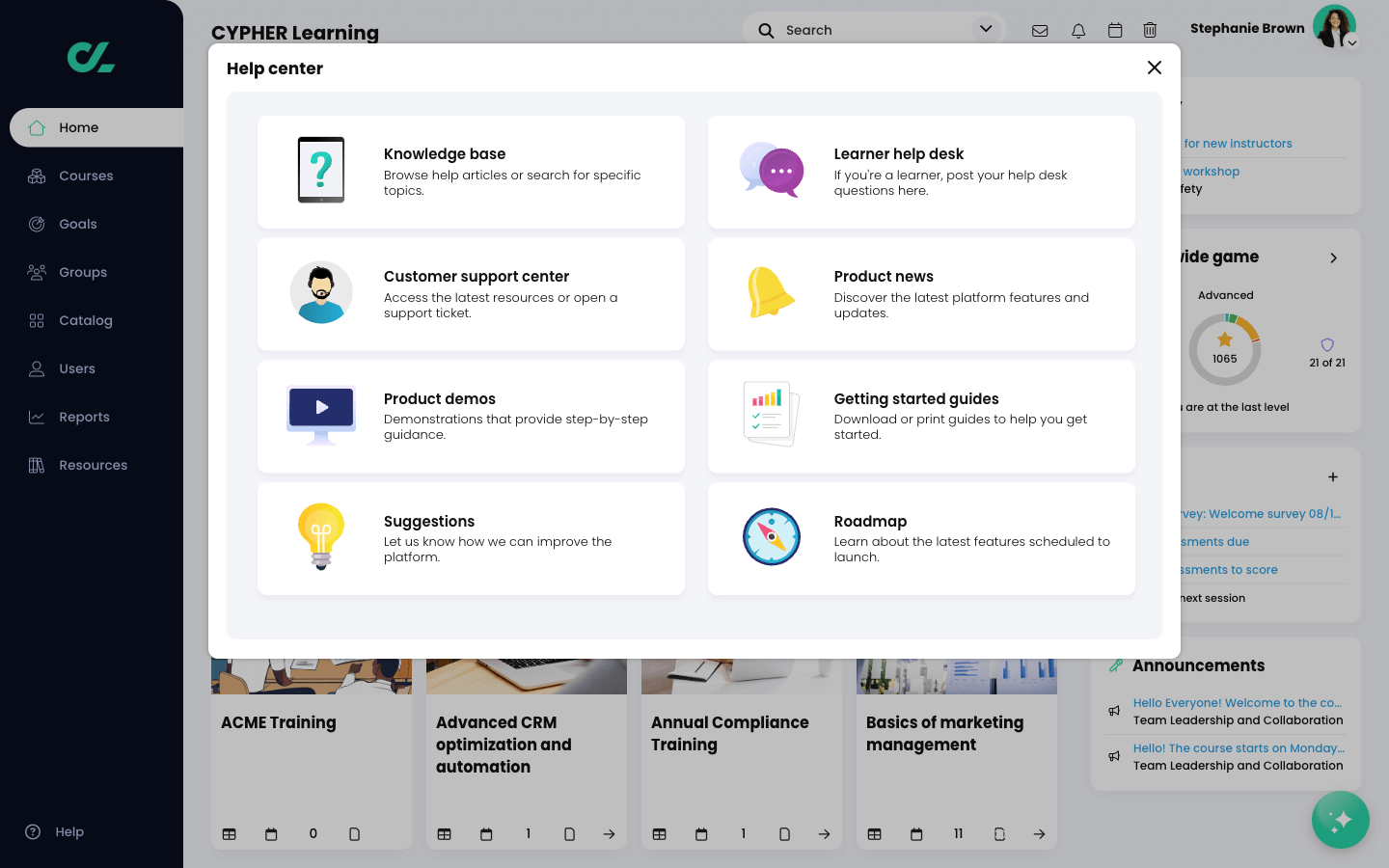Open the Advanced CRM optimization and automation course
Image resolution: width=1389 pixels, height=868 pixels.
pyautogui.click(x=504, y=745)
